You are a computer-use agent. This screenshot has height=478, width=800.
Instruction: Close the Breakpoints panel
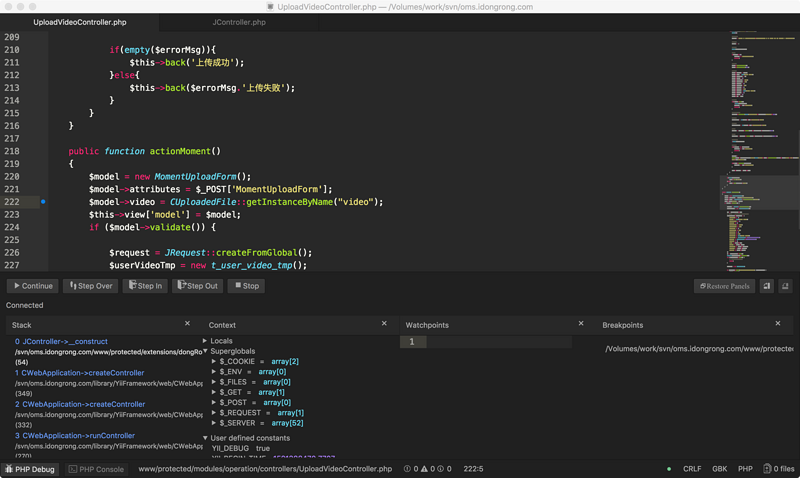click(778, 323)
